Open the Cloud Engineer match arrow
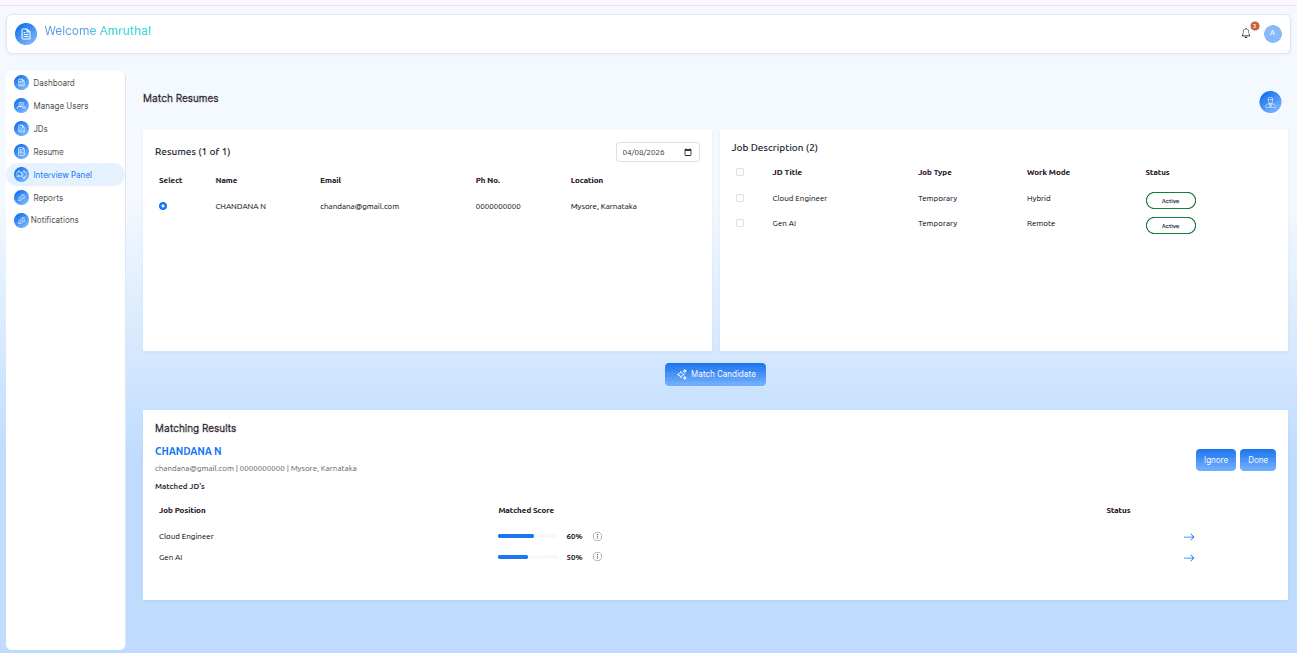Screen dimensions: 1297x653 [x=1189, y=537]
